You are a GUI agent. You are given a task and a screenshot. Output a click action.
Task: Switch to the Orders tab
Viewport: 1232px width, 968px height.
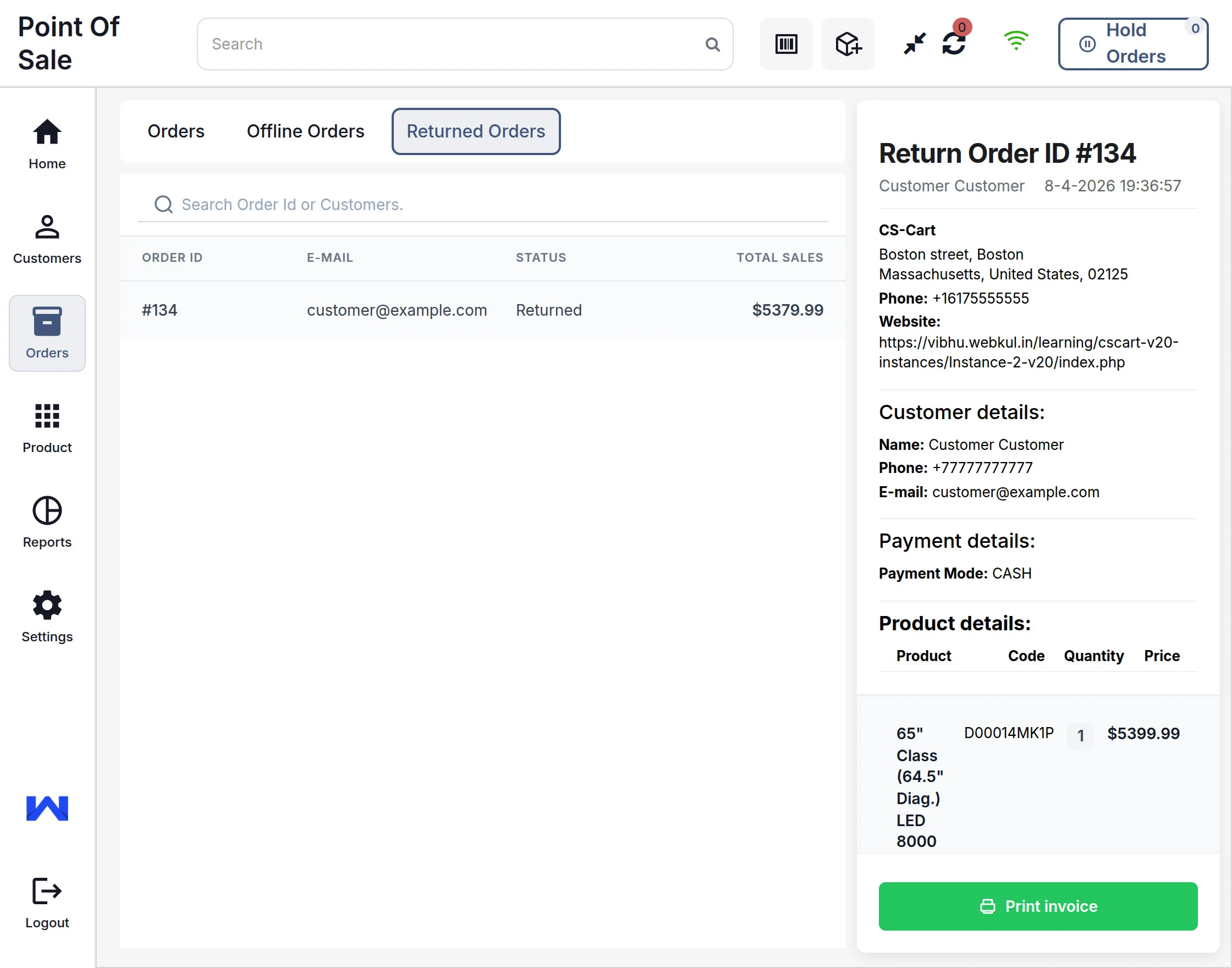click(175, 131)
